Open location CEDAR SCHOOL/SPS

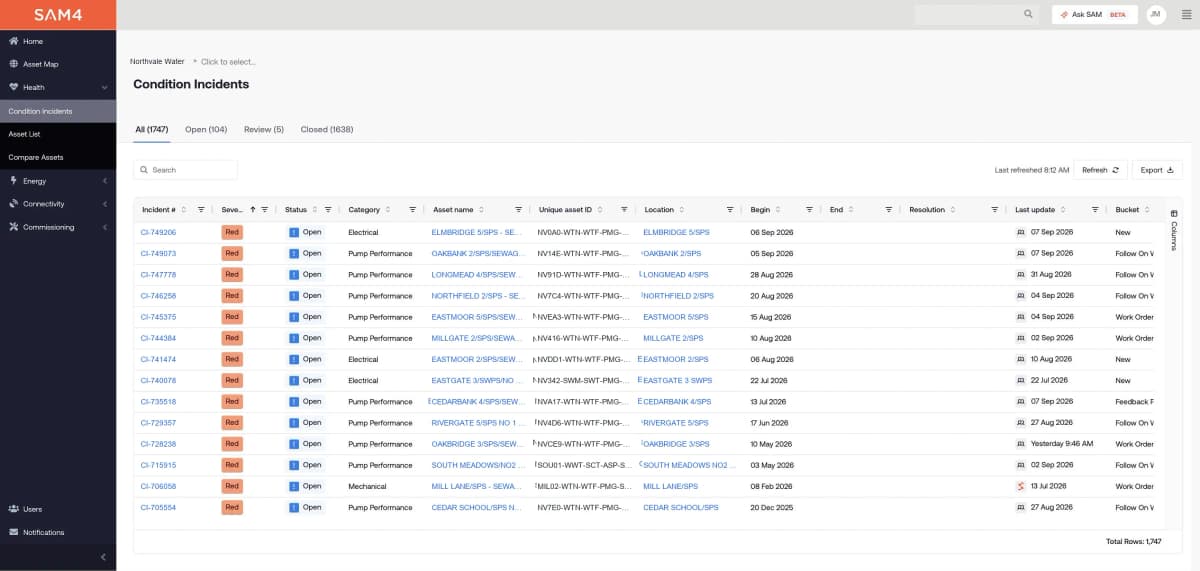coord(681,507)
